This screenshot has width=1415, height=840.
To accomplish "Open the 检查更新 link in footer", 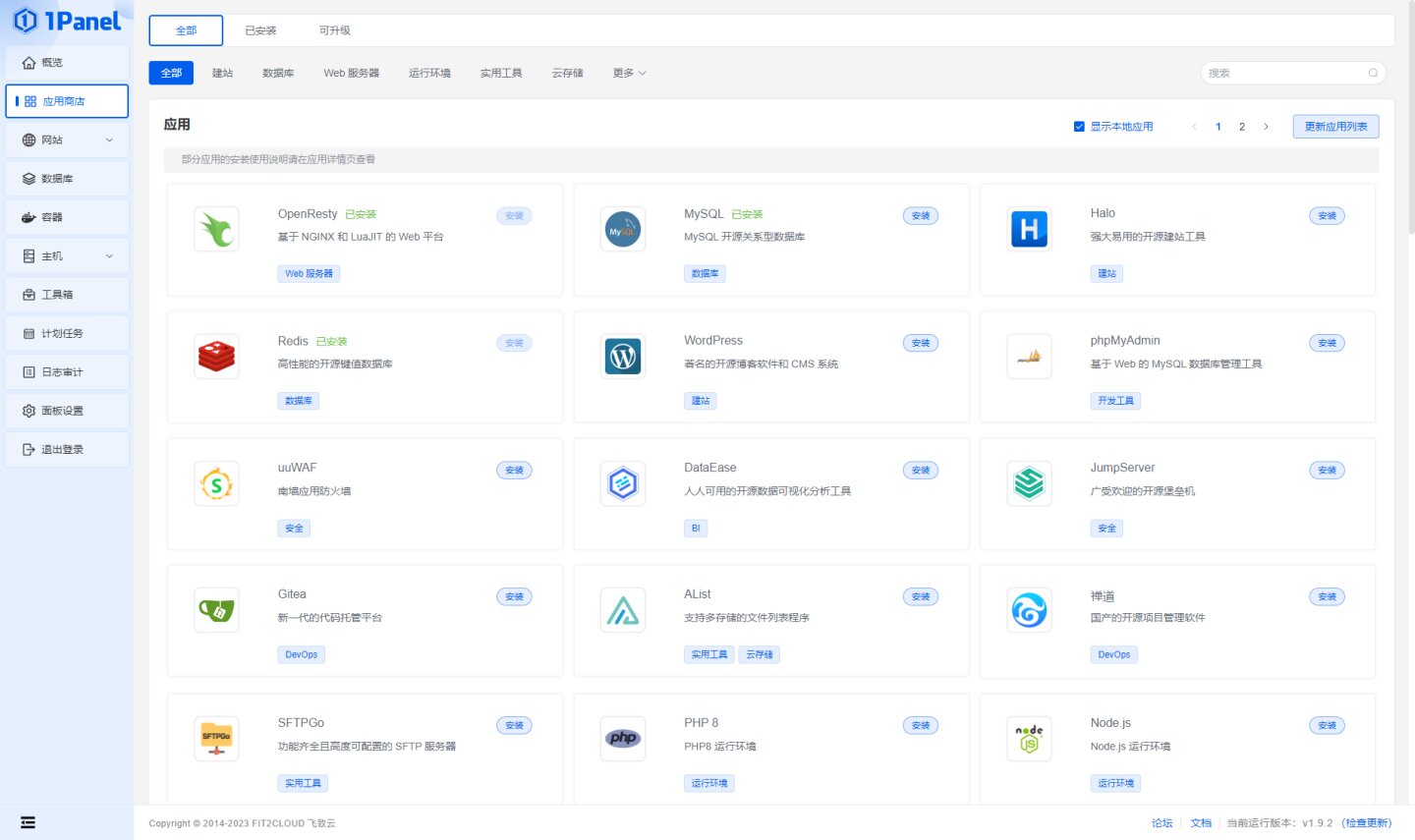I will pyautogui.click(x=1366, y=823).
